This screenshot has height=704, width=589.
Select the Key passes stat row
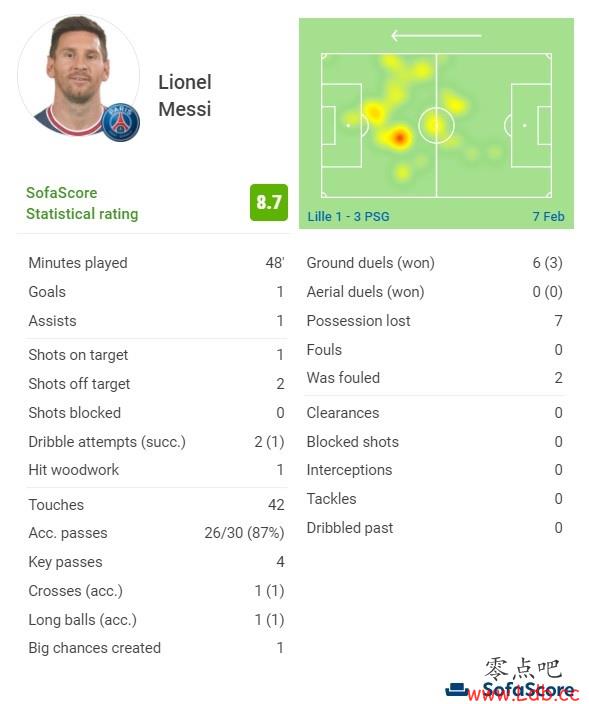pos(156,562)
